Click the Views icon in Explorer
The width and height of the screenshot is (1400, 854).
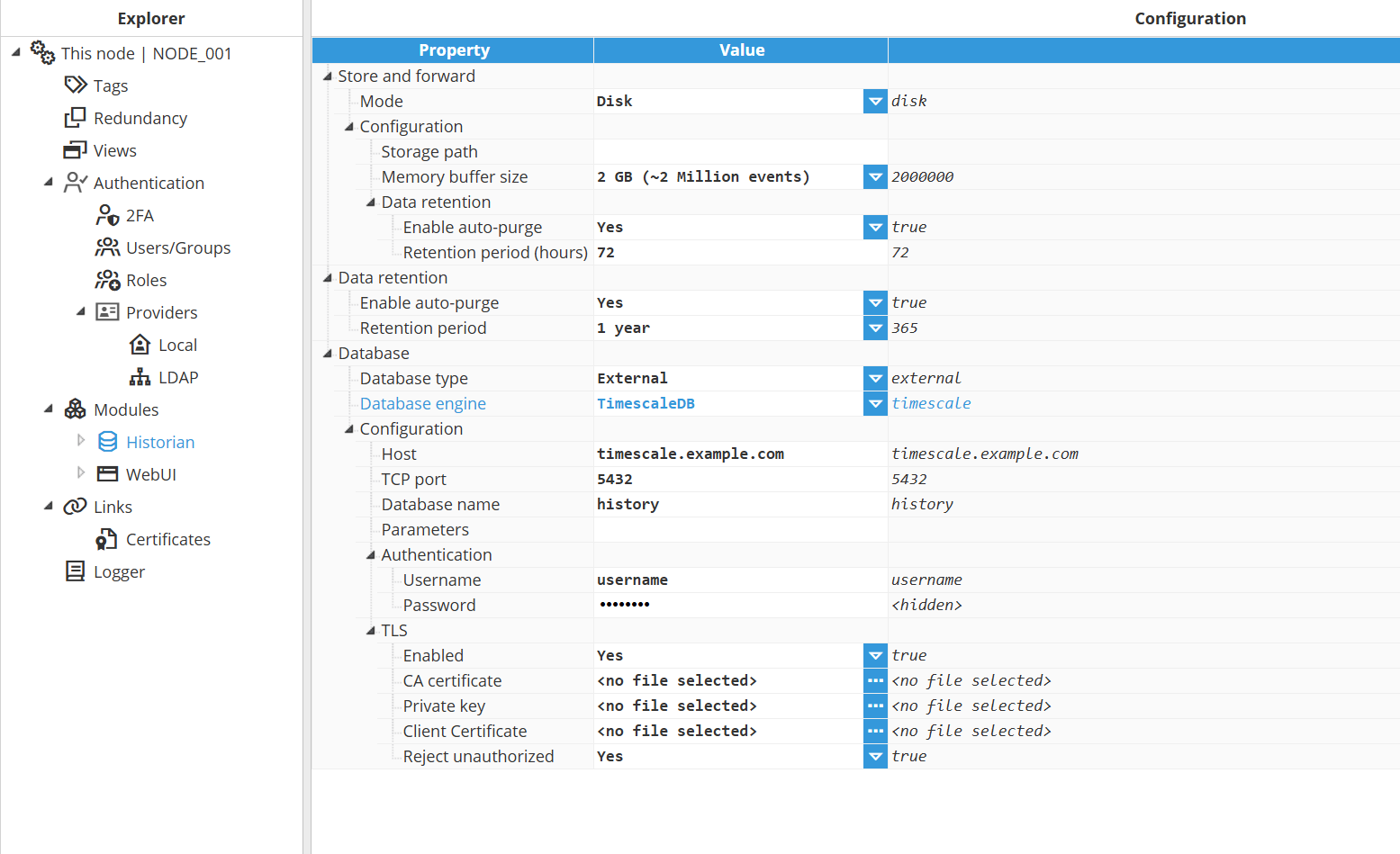[76, 150]
